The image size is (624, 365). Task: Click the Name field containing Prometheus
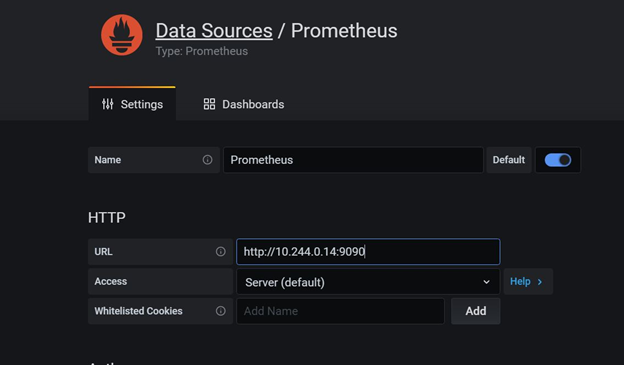click(353, 160)
